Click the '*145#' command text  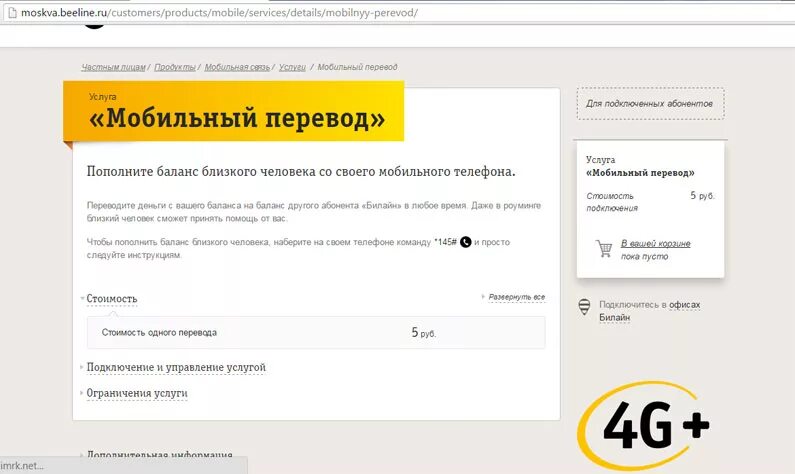click(x=445, y=242)
